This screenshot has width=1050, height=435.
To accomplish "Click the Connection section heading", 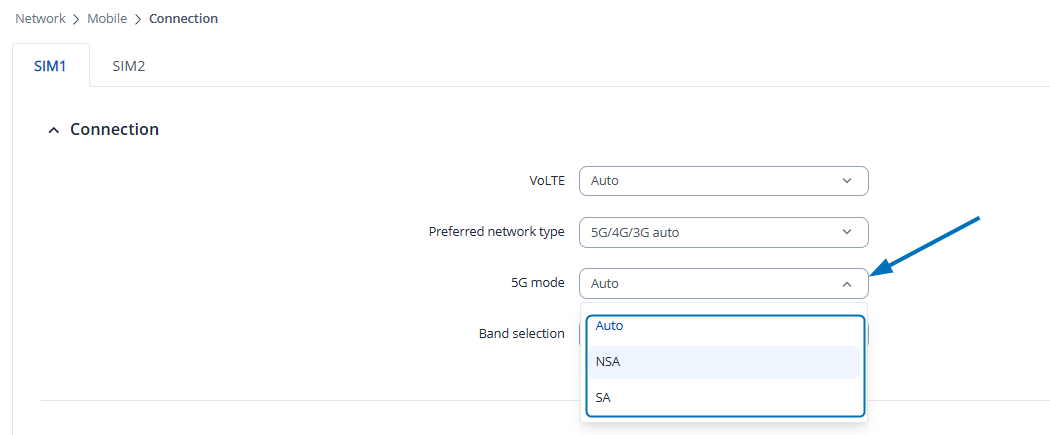I will 114,130.
